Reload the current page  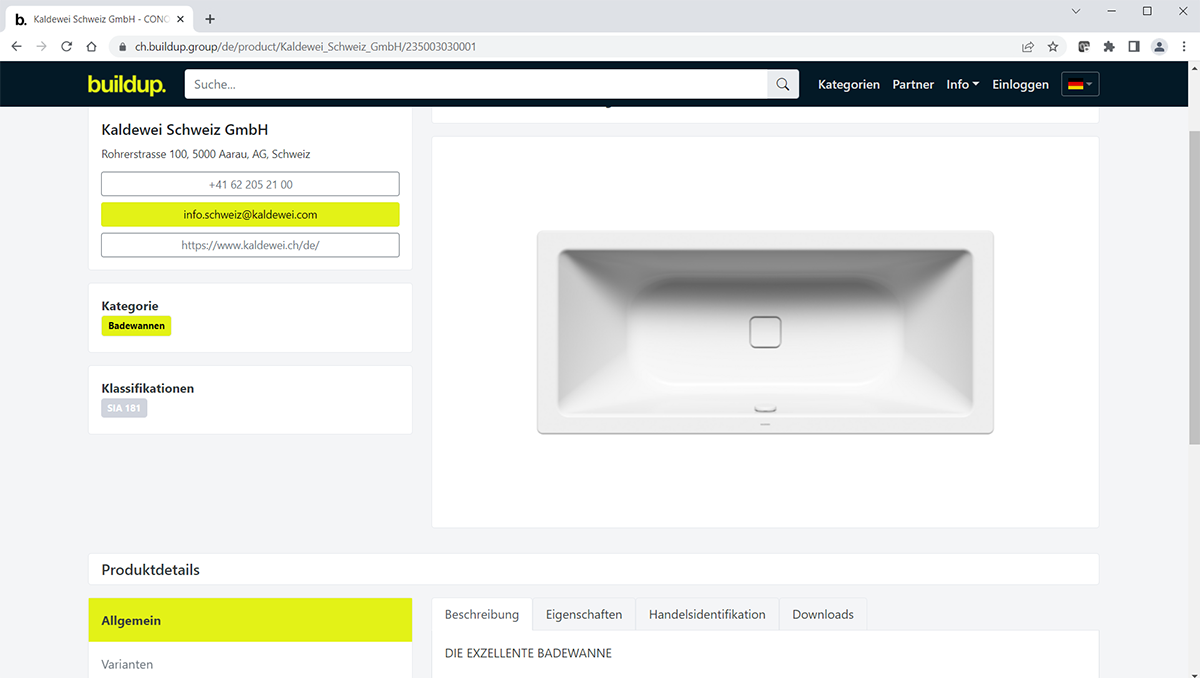(67, 47)
